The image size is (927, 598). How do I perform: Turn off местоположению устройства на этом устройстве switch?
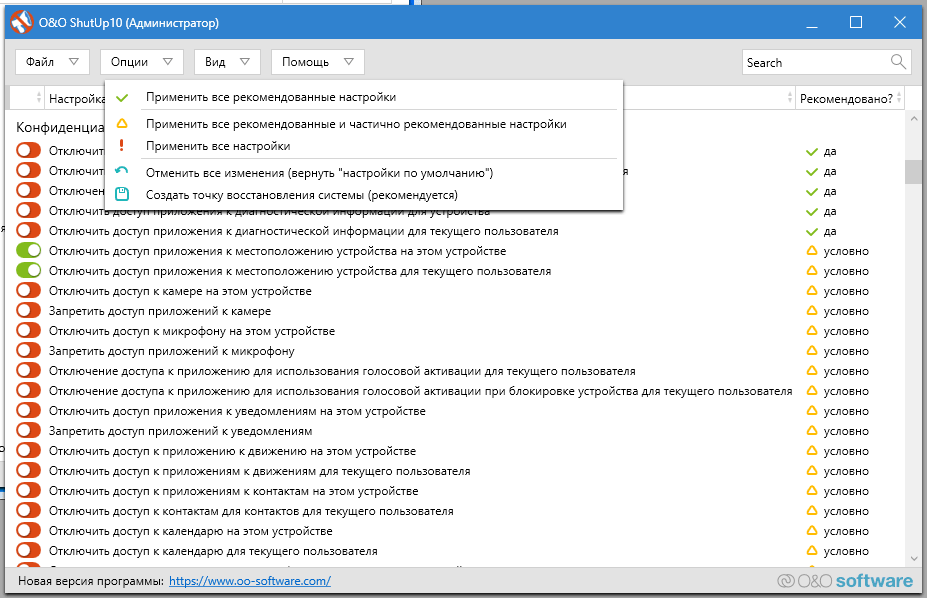tap(28, 251)
